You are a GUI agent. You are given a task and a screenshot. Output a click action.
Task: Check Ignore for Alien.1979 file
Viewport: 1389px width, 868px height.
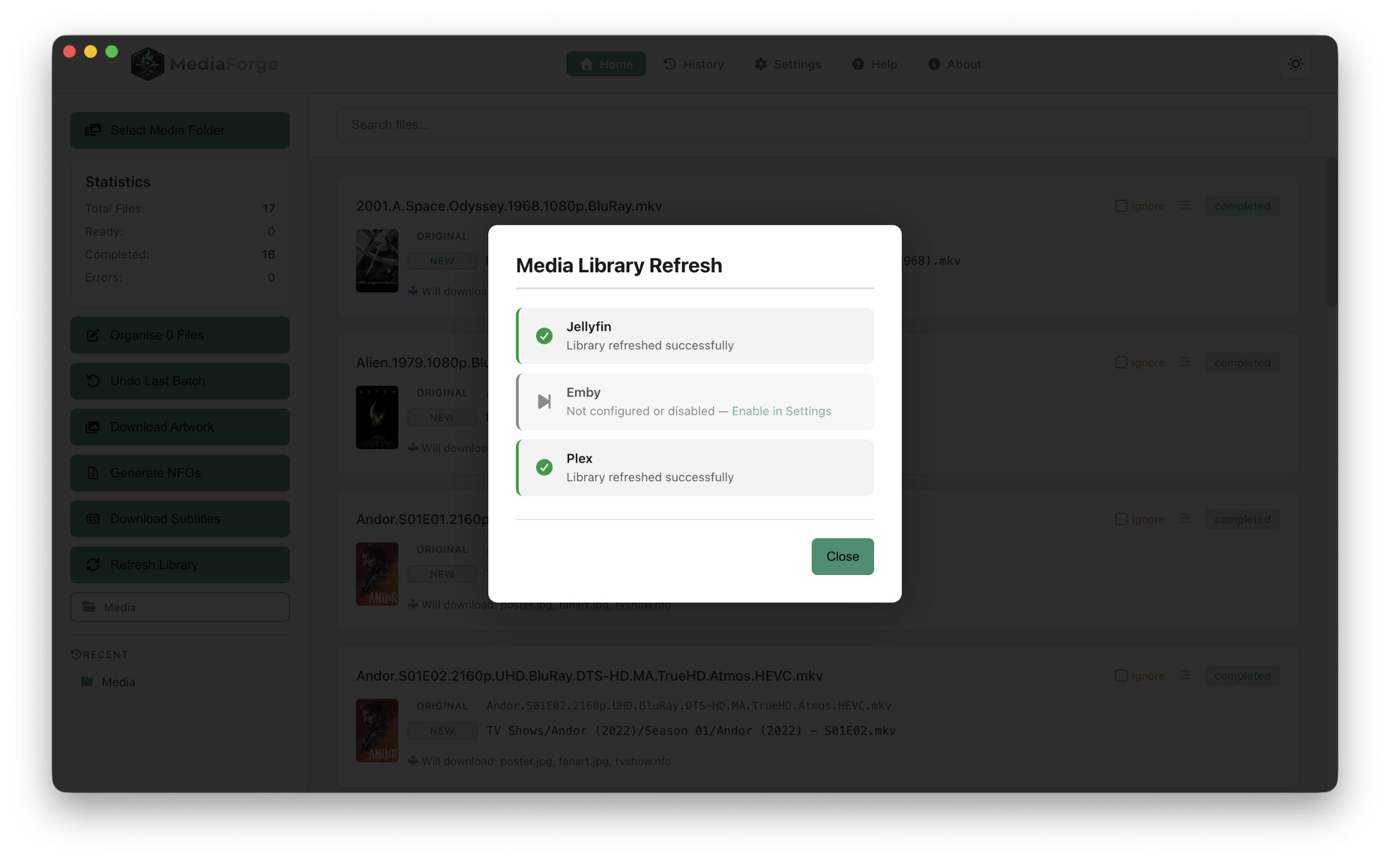[x=1122, y=362]
